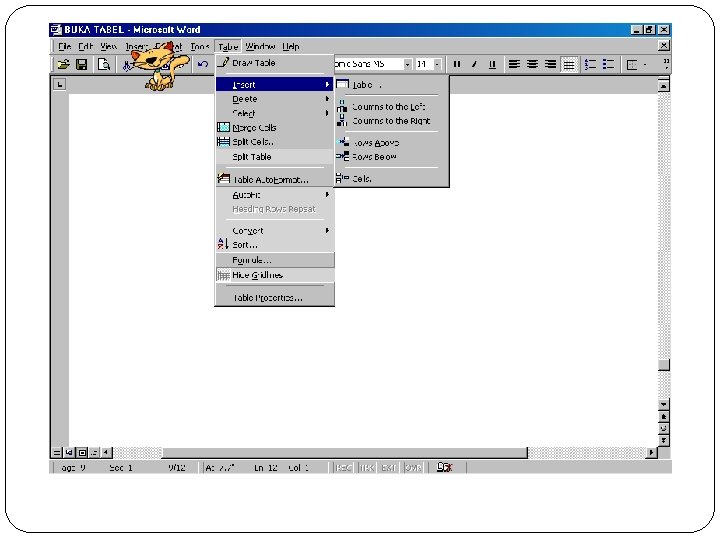This screenshot has height=540, width=720.
Task: Open the Tools menu
Action: pos(200,46)
